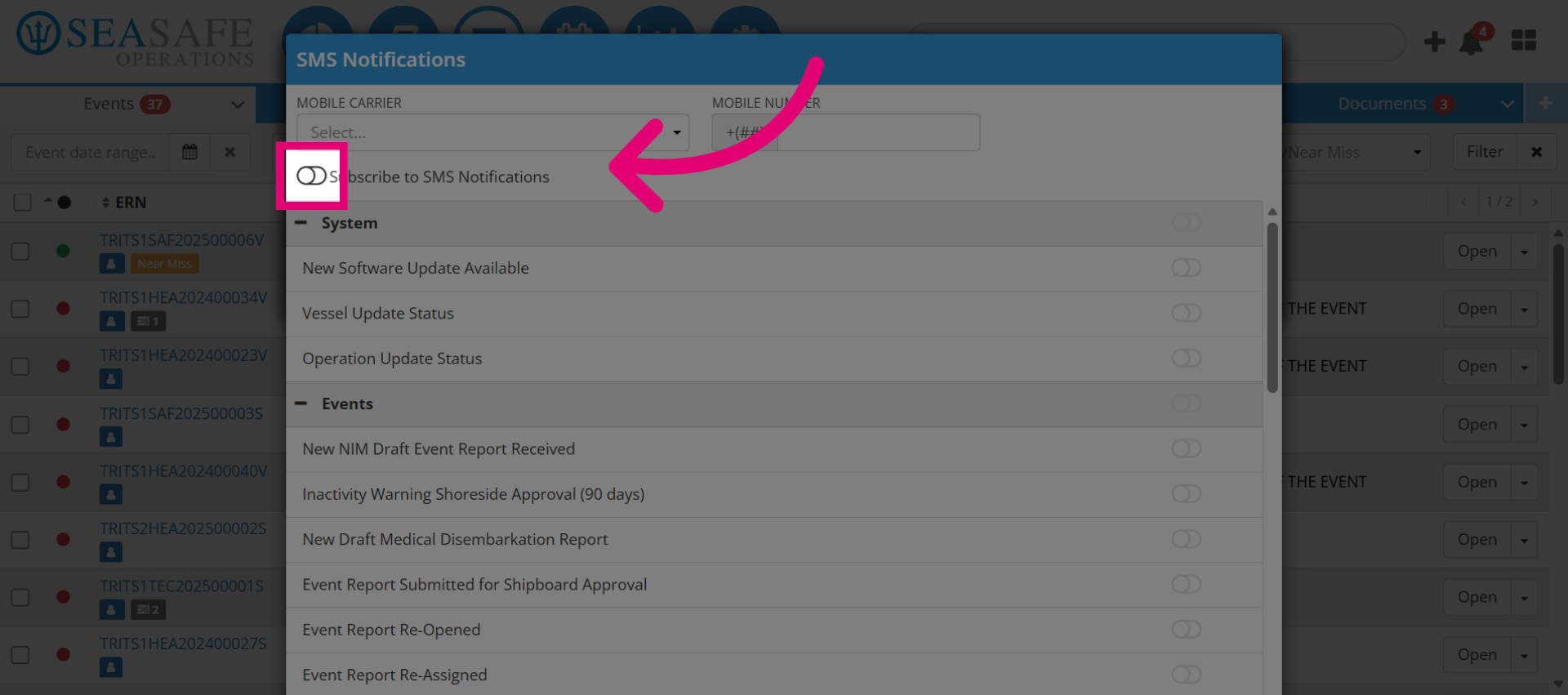1568x695 pixels.
Task: Click user icon under TRITS1HEA202400040V
Action: point(111,494)
